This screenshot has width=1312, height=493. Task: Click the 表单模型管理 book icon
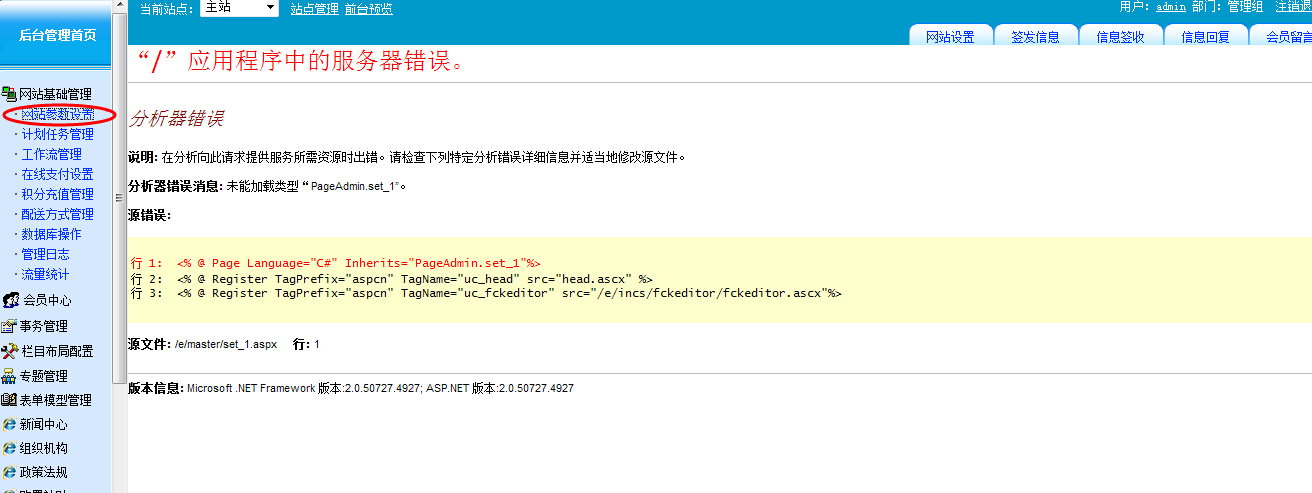[10, 400]
